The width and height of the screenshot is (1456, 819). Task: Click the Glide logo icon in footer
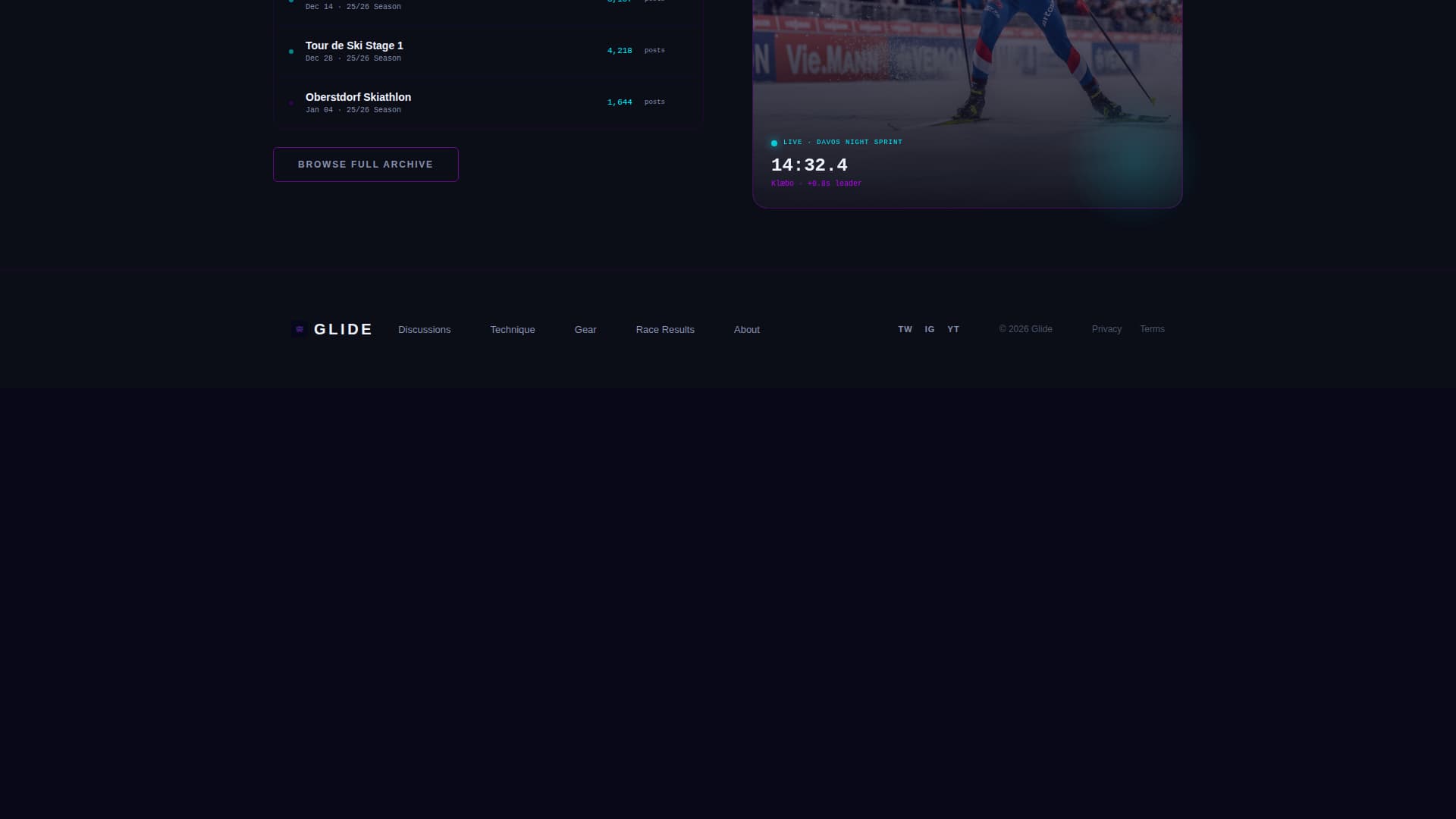pyautogui.click(x=300, y=329)
